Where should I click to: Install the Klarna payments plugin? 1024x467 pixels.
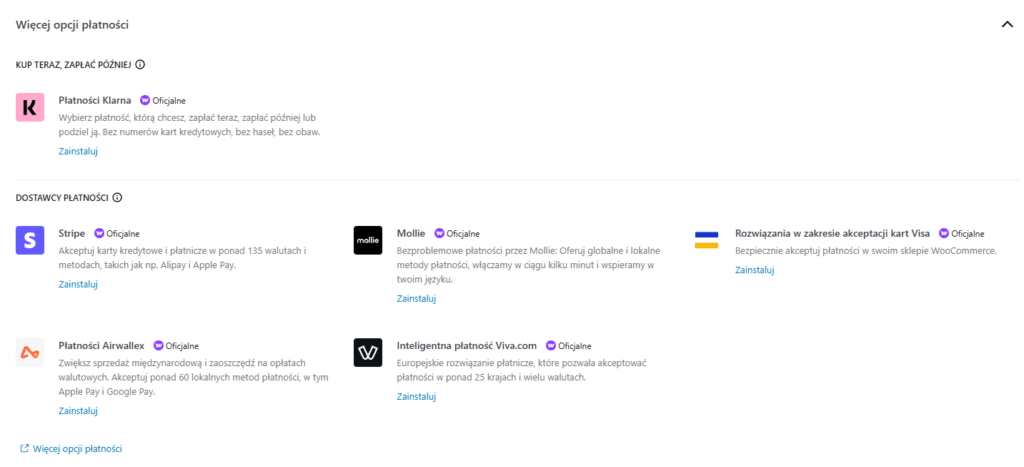pos(78,152)
